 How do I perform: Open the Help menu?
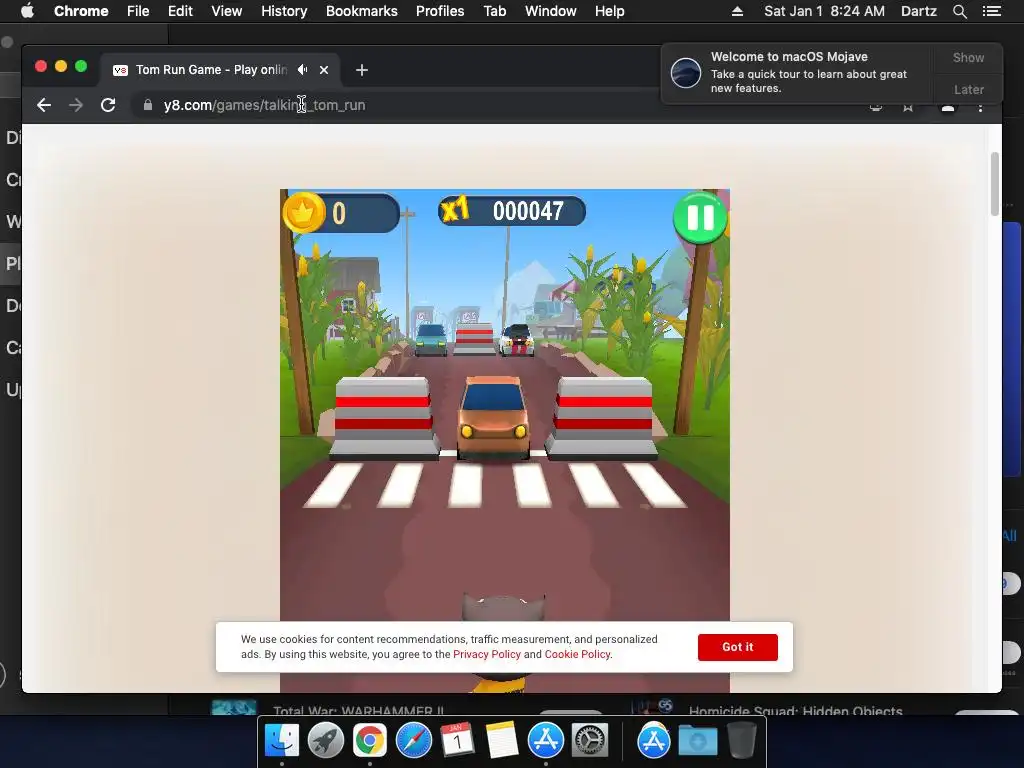click(x=609, y=11)
